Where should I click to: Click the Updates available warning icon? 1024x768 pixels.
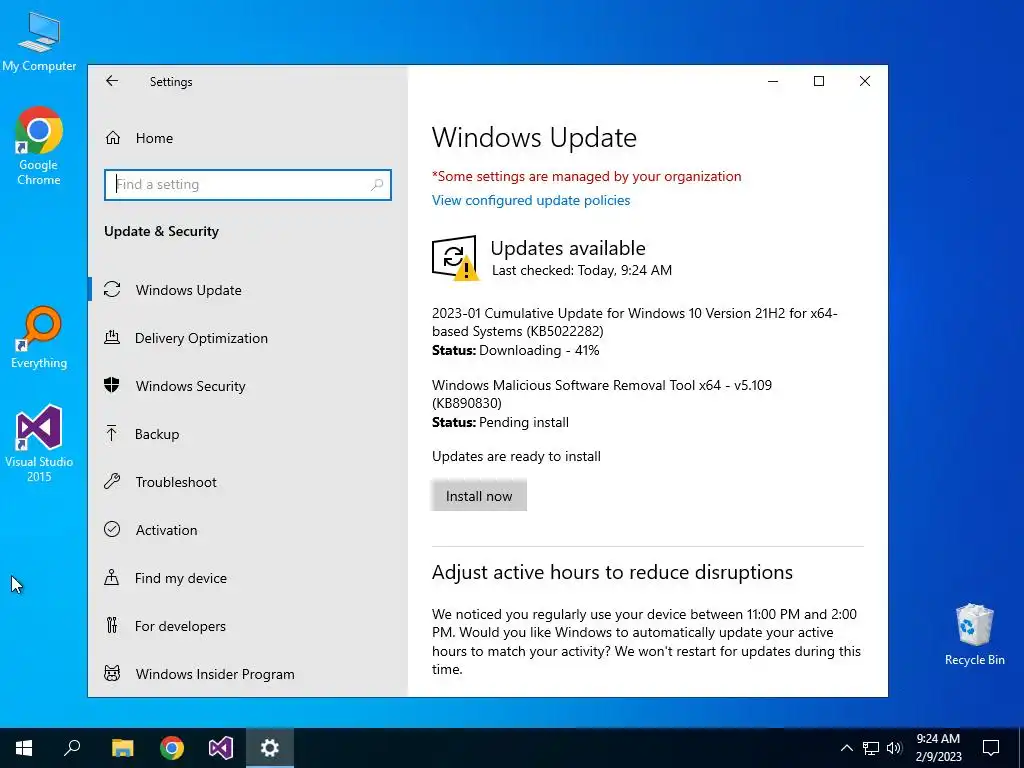coord(455,258)
